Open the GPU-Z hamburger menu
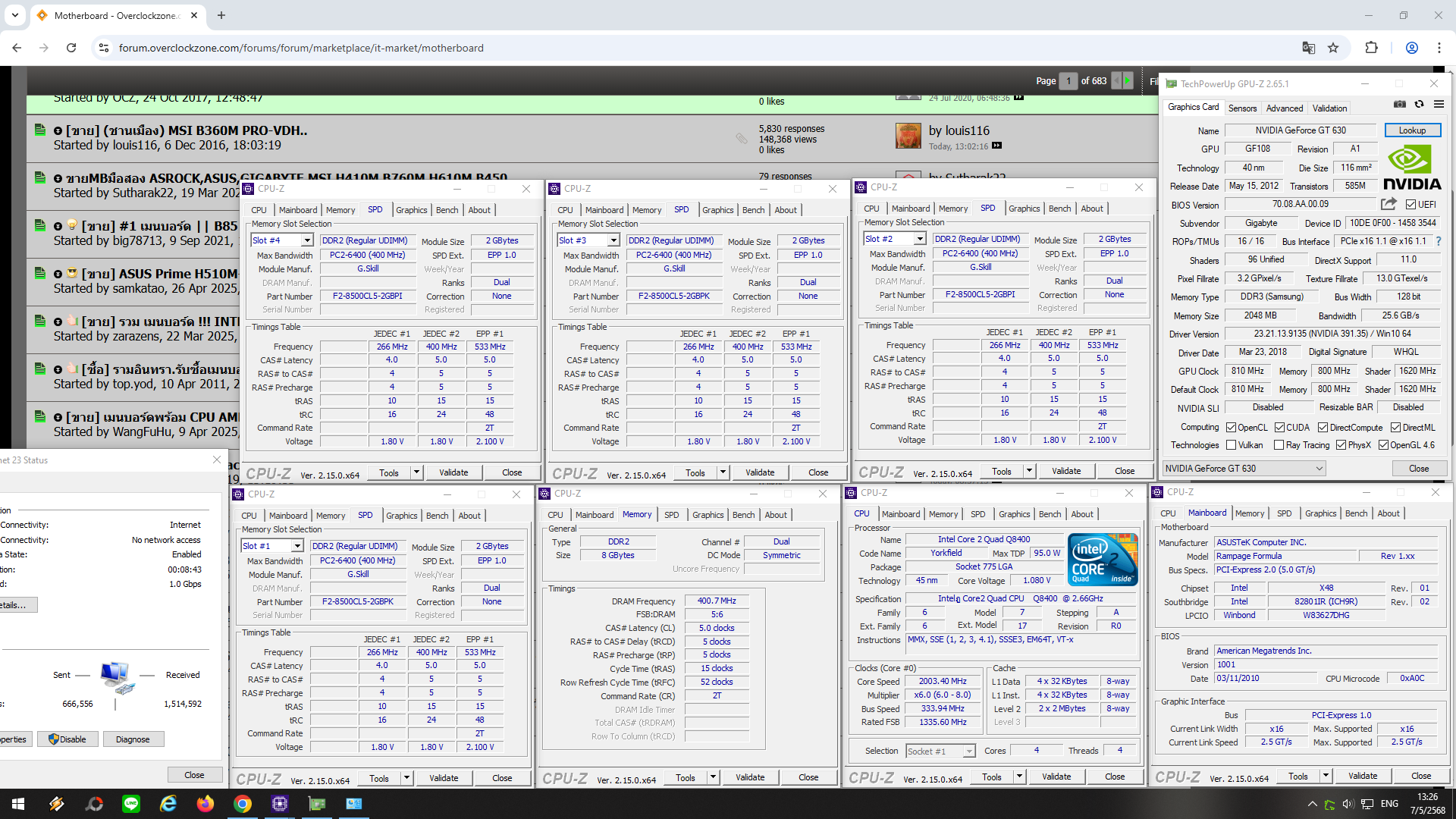Image resolution: width=1456 pixels, height=819 pixels. coord(1439,105)
